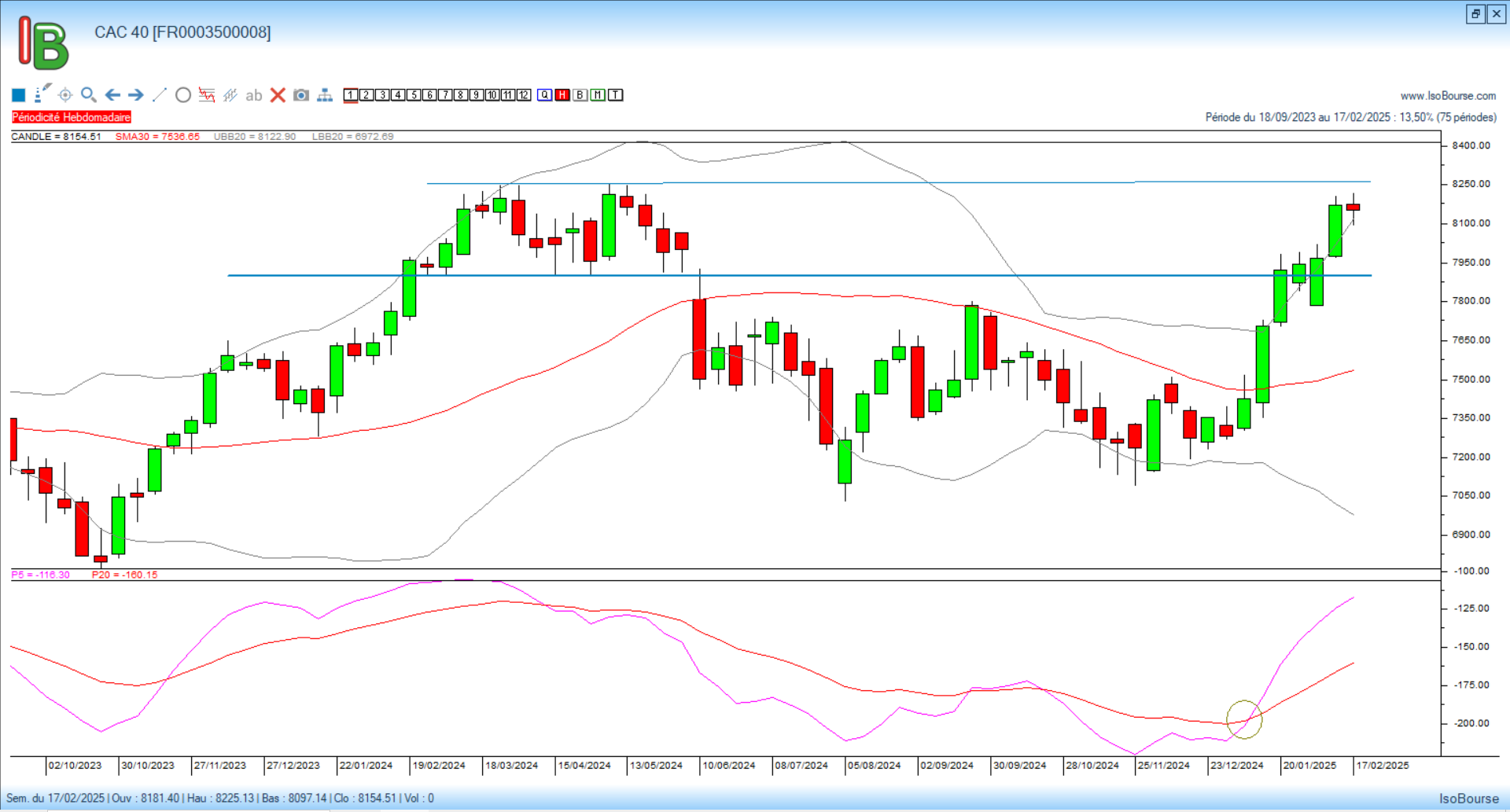Screen dimensions: 1510x812
Task: Click the red X delete icon
Action: pyautogui.click(x=278, y=95)
